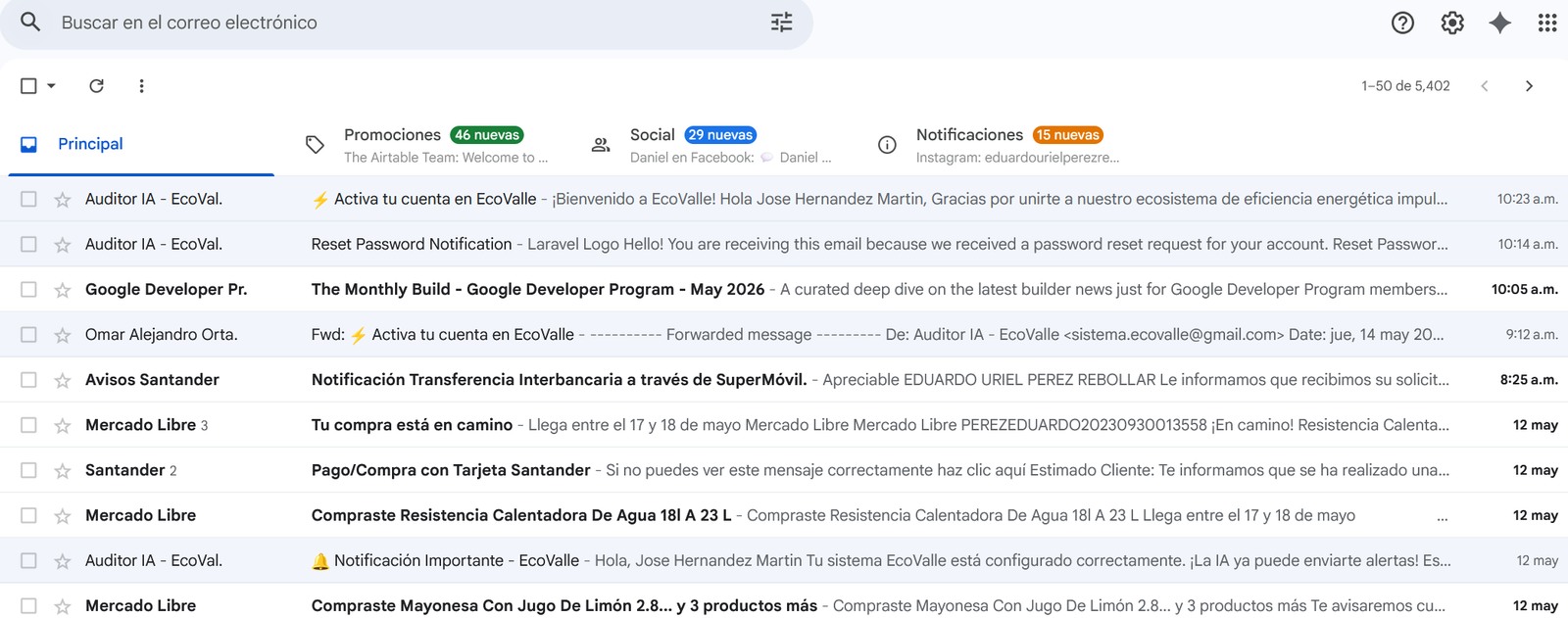Switch to the Social tab
Viewport: 1568px width, 618px height.
(713, 144)
